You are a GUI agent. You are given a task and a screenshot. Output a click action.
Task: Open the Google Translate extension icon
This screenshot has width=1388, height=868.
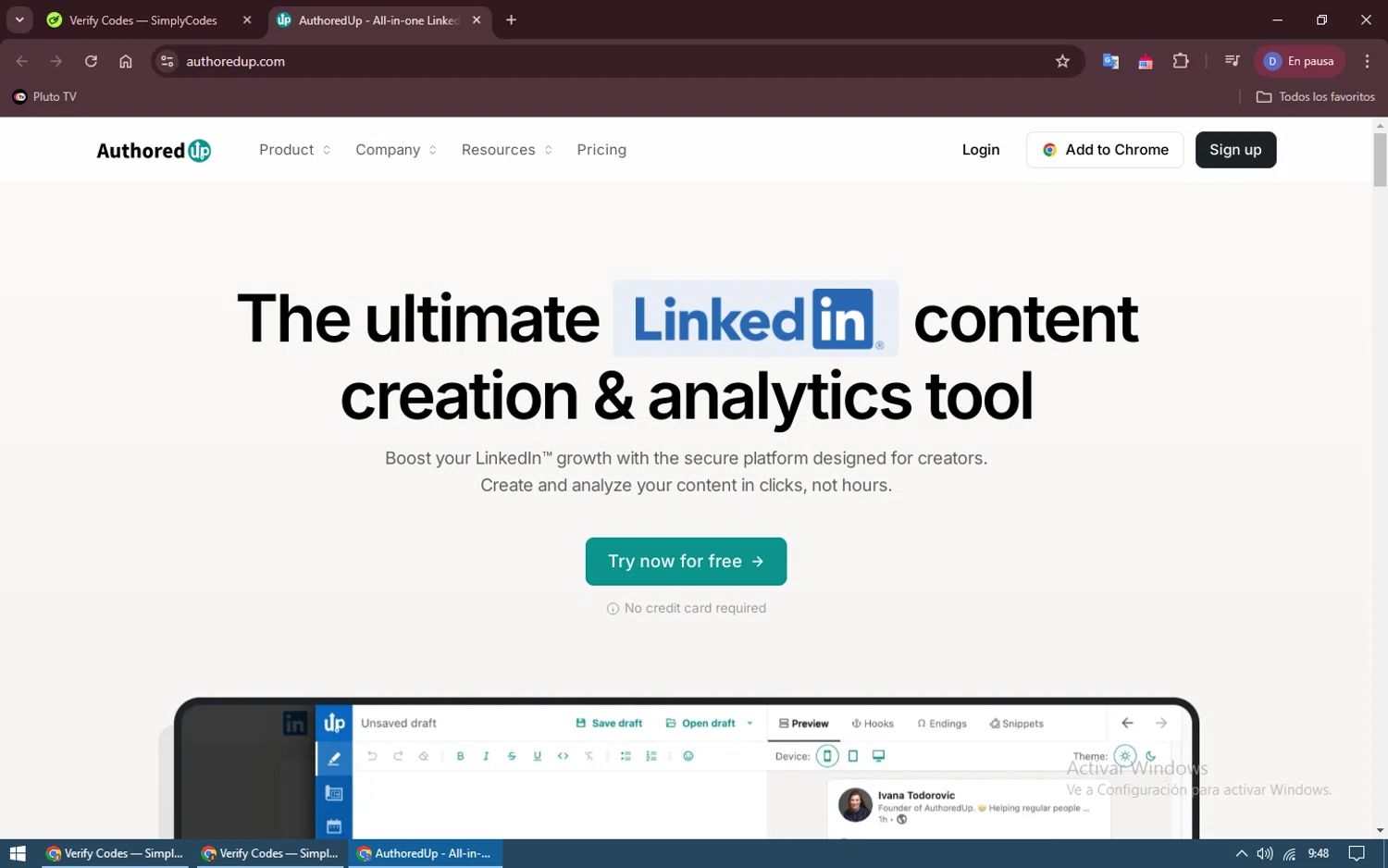[1110, 61]
